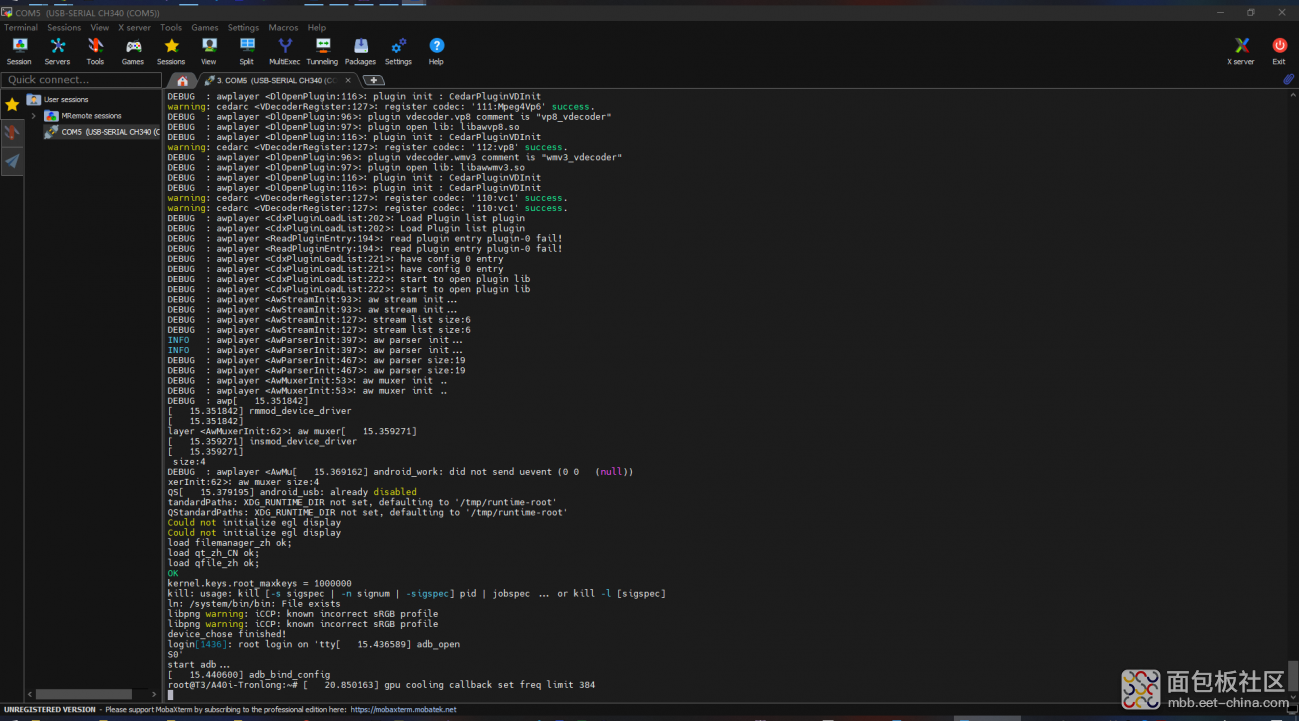
Task: Open the mobaxterm.mobatek.net link
Action: pos(402,710)
